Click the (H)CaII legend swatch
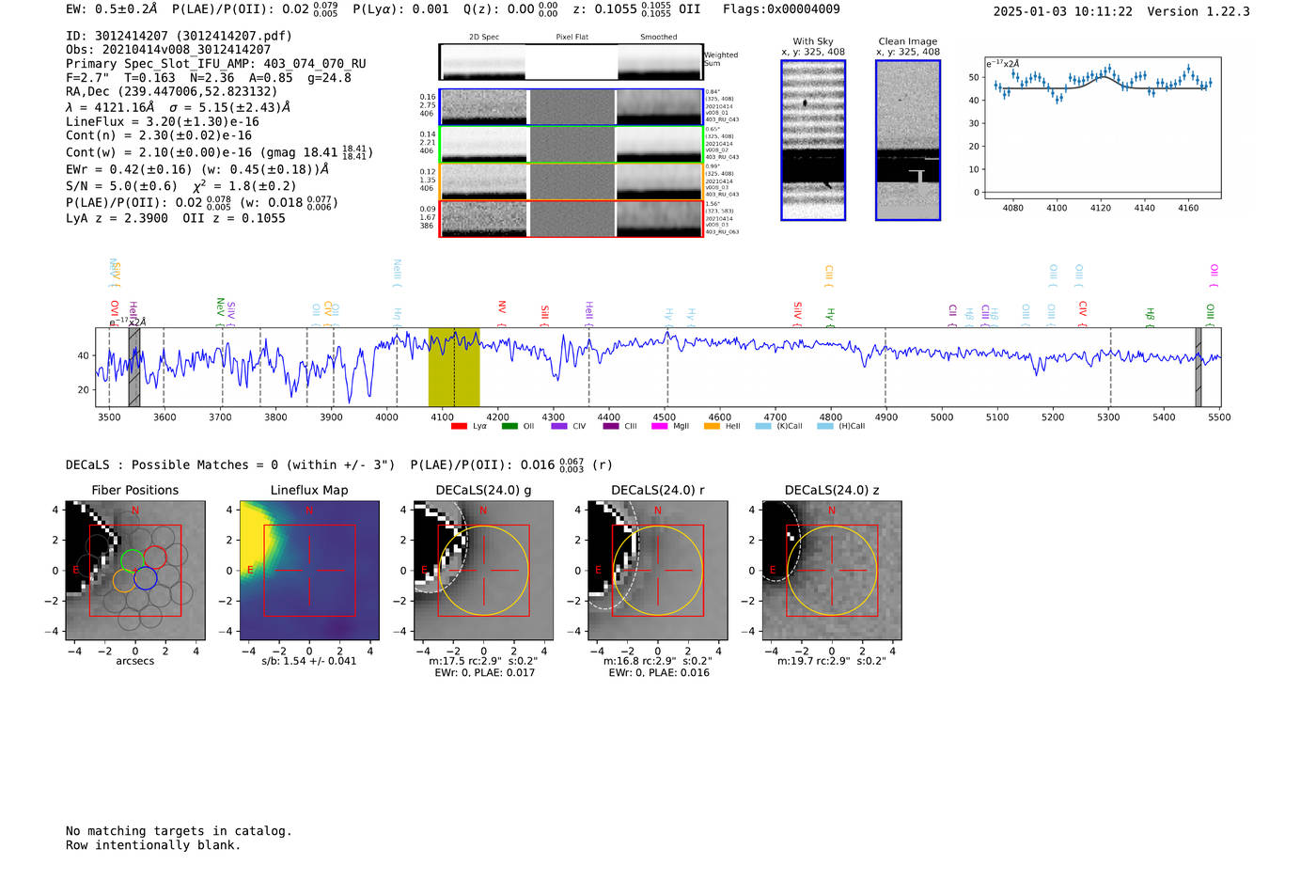Screen dimensions: 1316x896 pyautogui.click(x=825, y=426)
